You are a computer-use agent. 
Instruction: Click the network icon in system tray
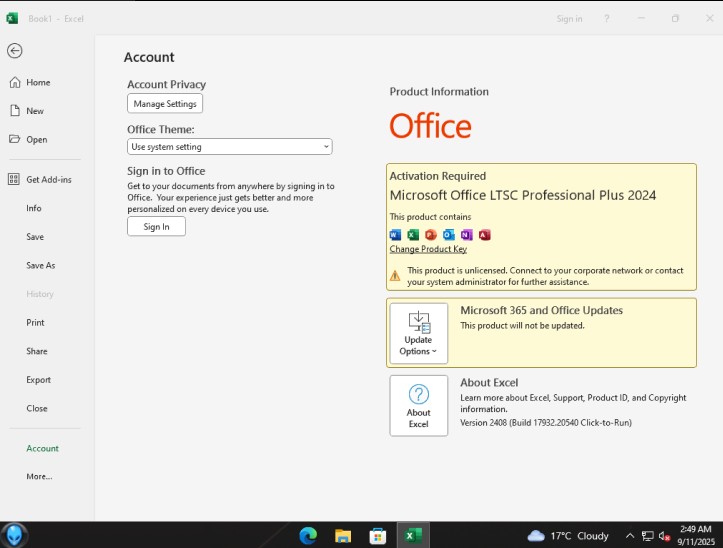click(x=647, y=536)
